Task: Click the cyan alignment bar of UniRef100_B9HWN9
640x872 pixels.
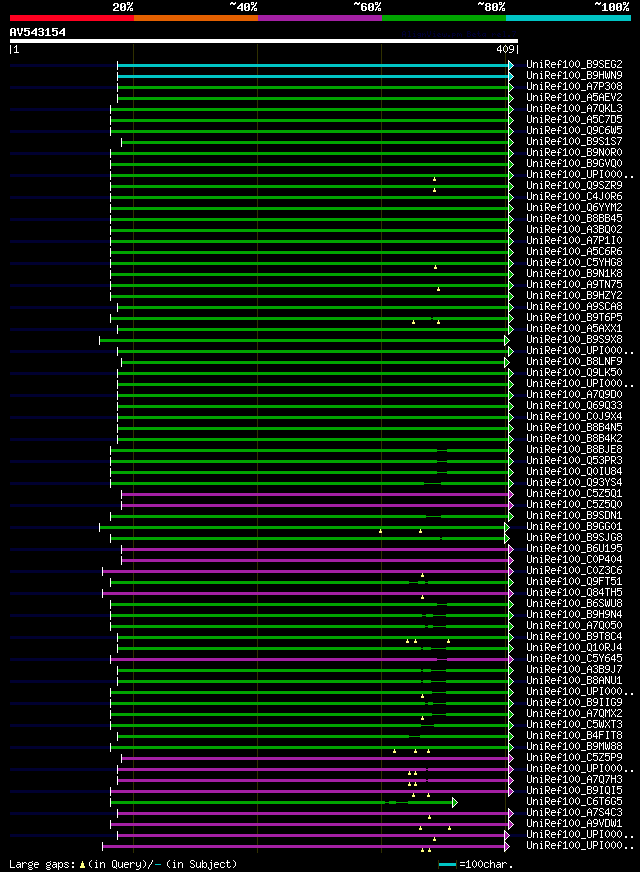Action: [x=313, y=76]
